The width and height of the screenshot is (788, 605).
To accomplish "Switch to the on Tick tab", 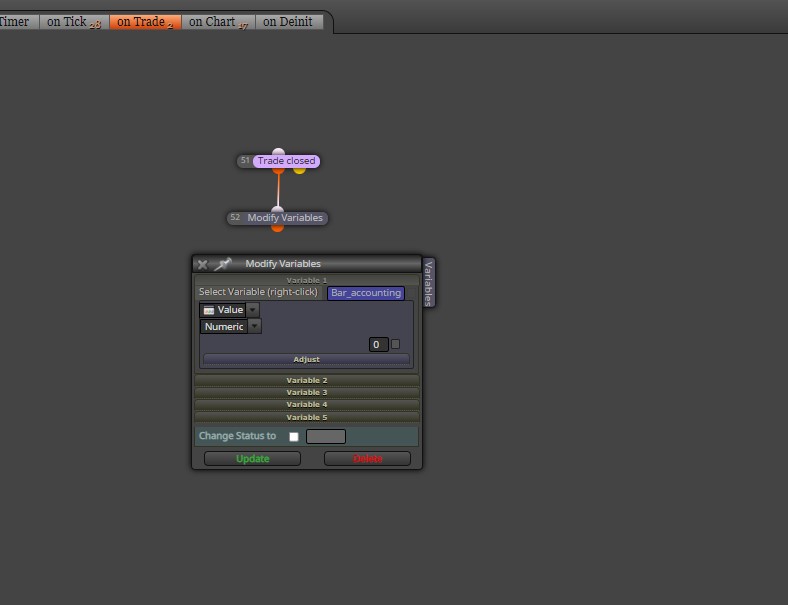I will pos(74,22).
